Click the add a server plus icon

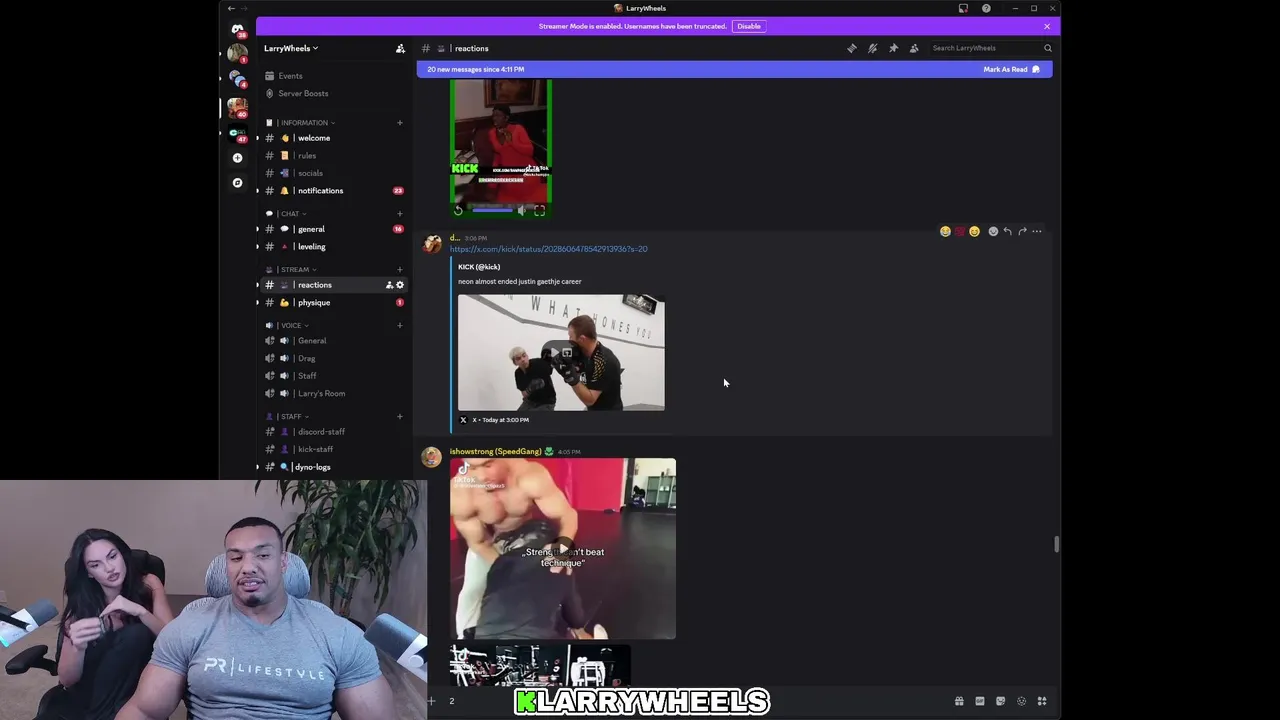pos(237,158)
